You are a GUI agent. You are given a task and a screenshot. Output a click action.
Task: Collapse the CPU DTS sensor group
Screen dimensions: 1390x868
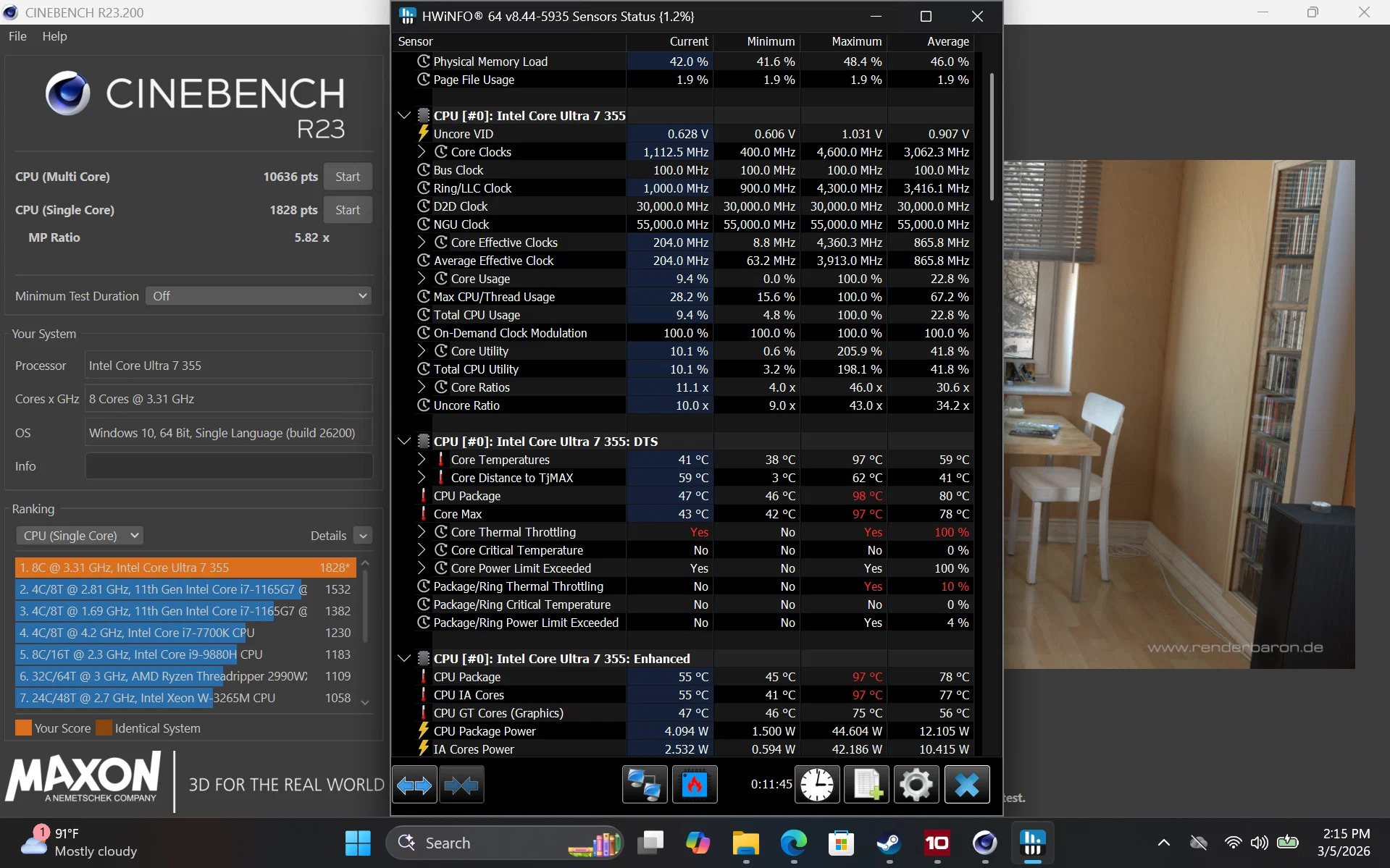(x=404, y=442)
